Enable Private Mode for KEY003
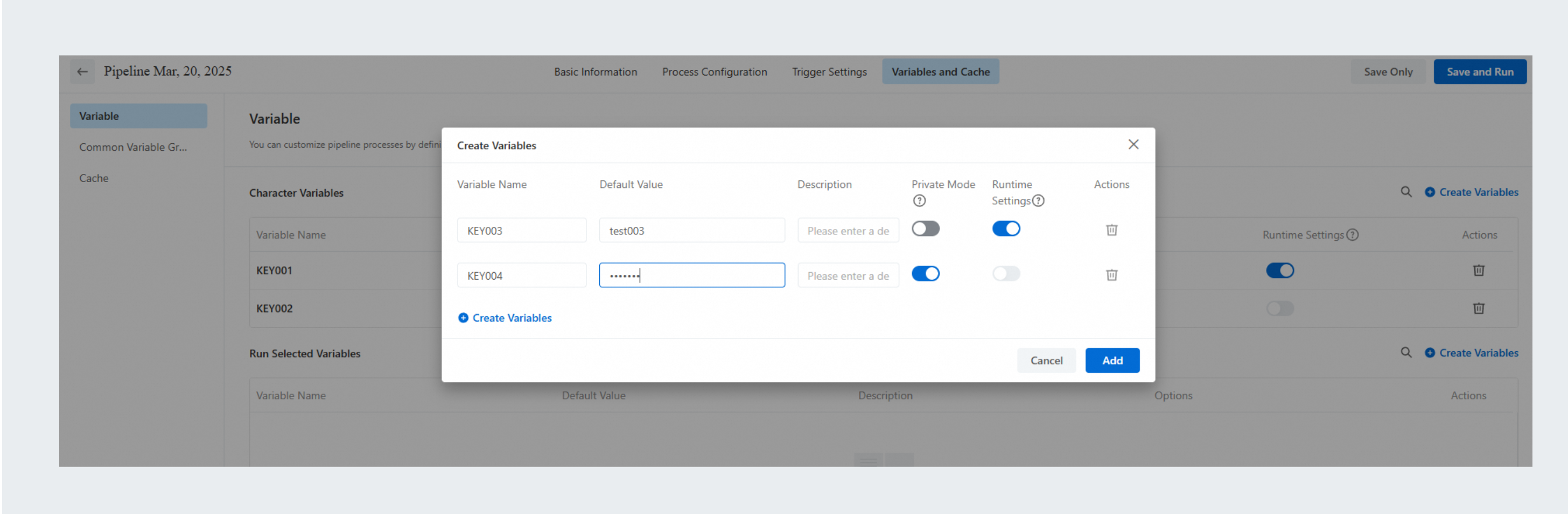1568x514 pixels. [925, 229]
